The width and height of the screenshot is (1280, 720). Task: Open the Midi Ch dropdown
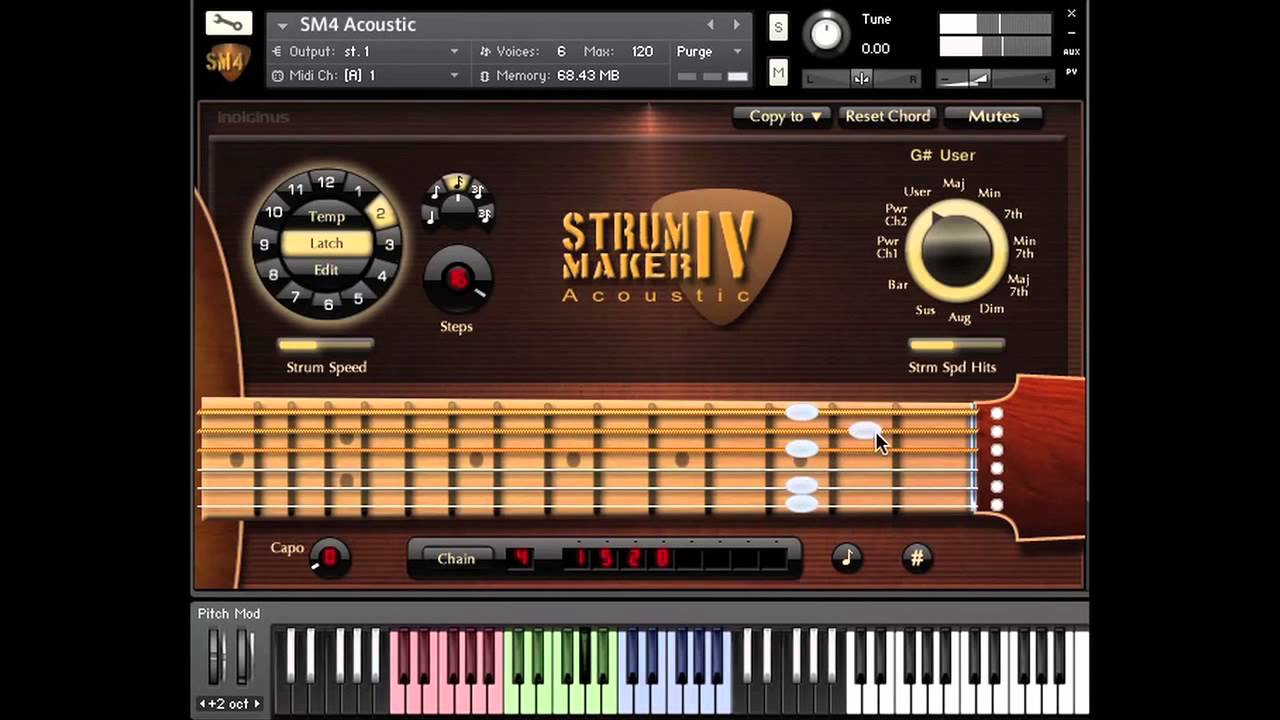tap(365, 75)
